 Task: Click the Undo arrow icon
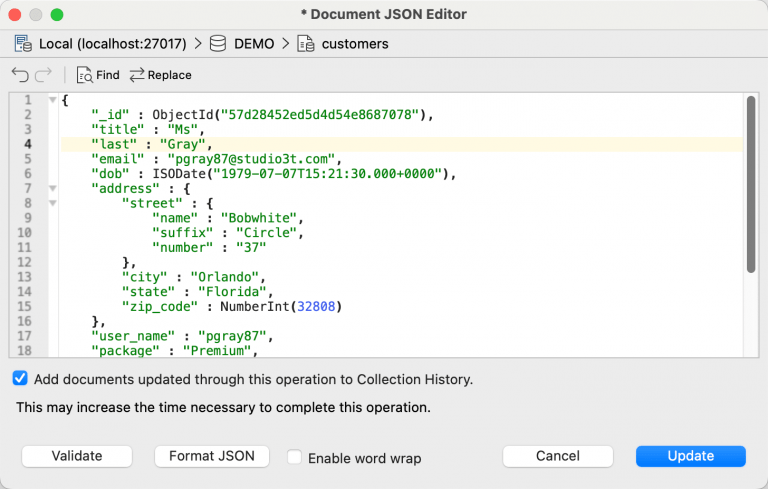pyautogui.click(x=20, y=75)
